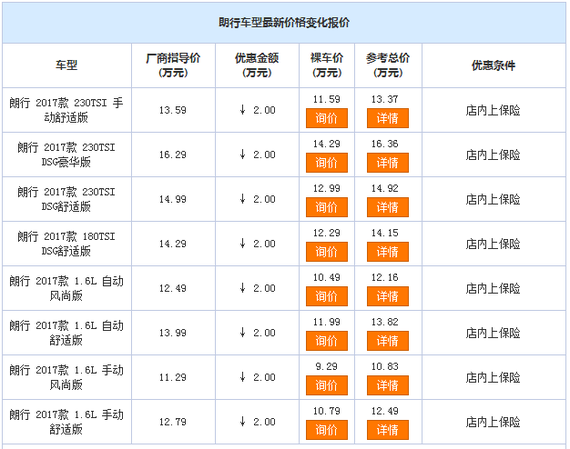Click discount 2.00 in 1.6L 手动风尚版 row
Viewport: 570px width, 449px height.
pos(257,377)
